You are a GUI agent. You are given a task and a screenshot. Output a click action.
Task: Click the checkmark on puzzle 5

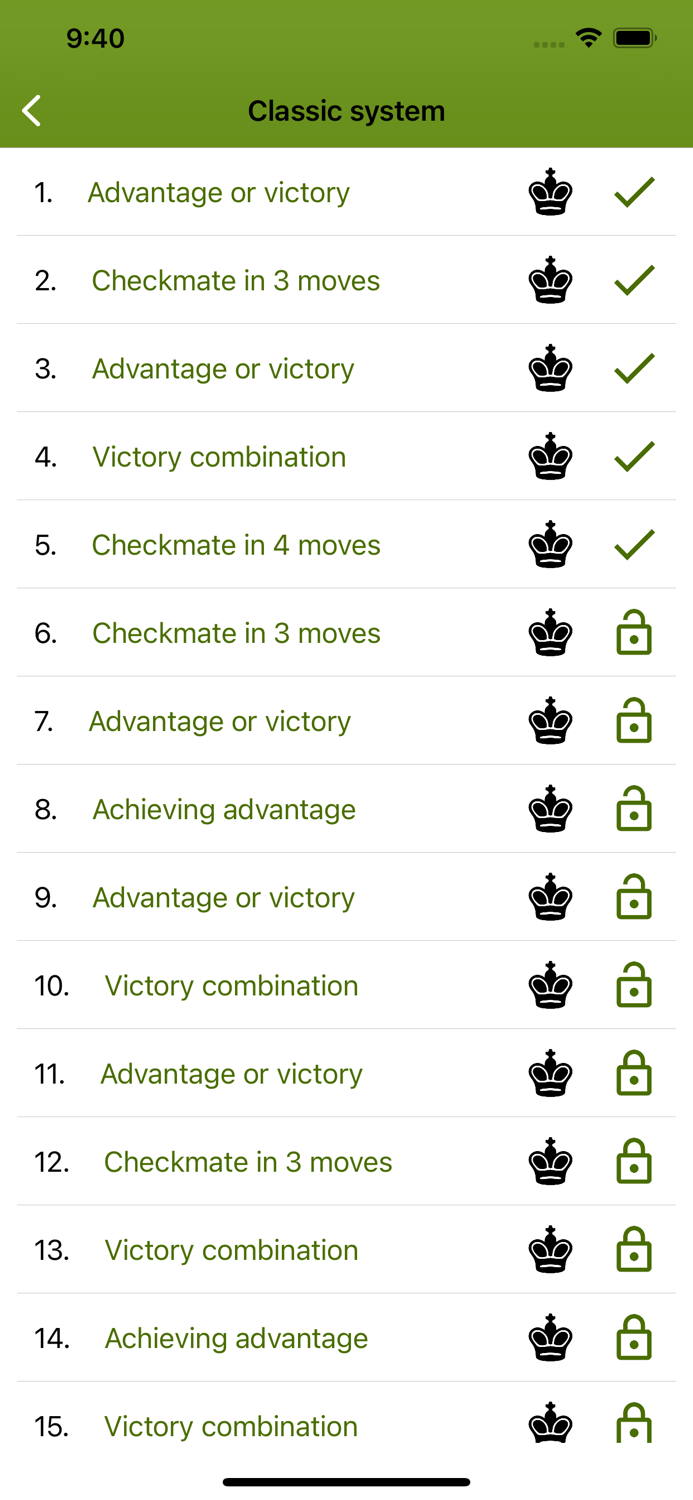coord(634,545)
